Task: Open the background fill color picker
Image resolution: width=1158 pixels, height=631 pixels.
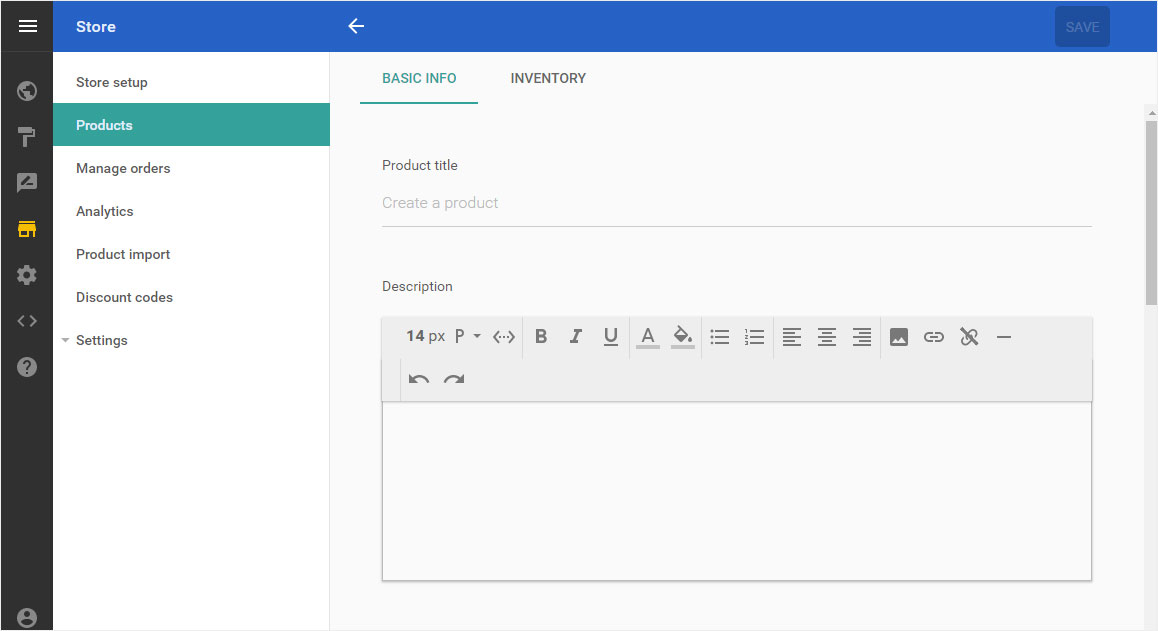Action: (x=682, y=337)
